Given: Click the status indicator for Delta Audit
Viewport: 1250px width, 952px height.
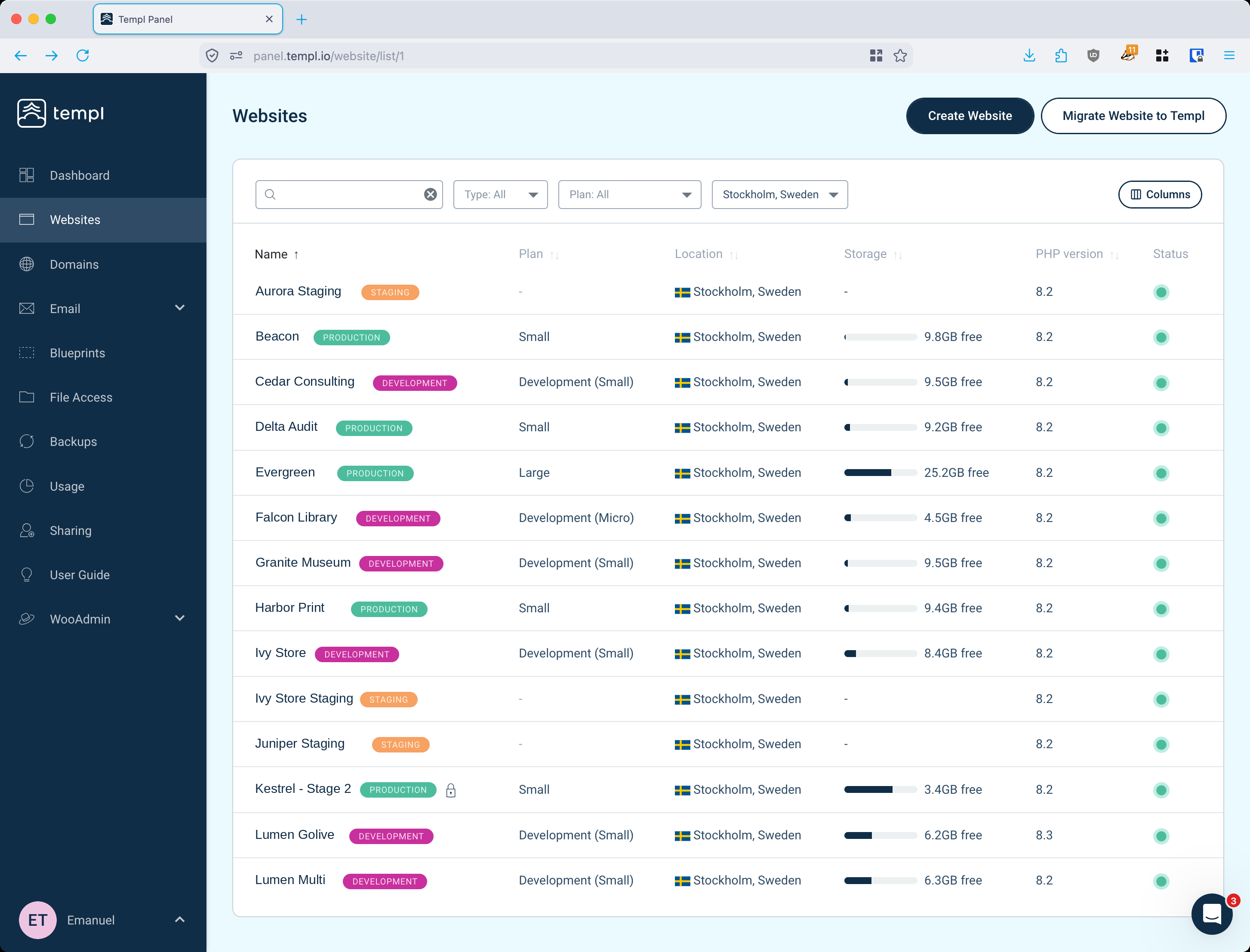Looking at the screenshot, I should (1161, 428).
